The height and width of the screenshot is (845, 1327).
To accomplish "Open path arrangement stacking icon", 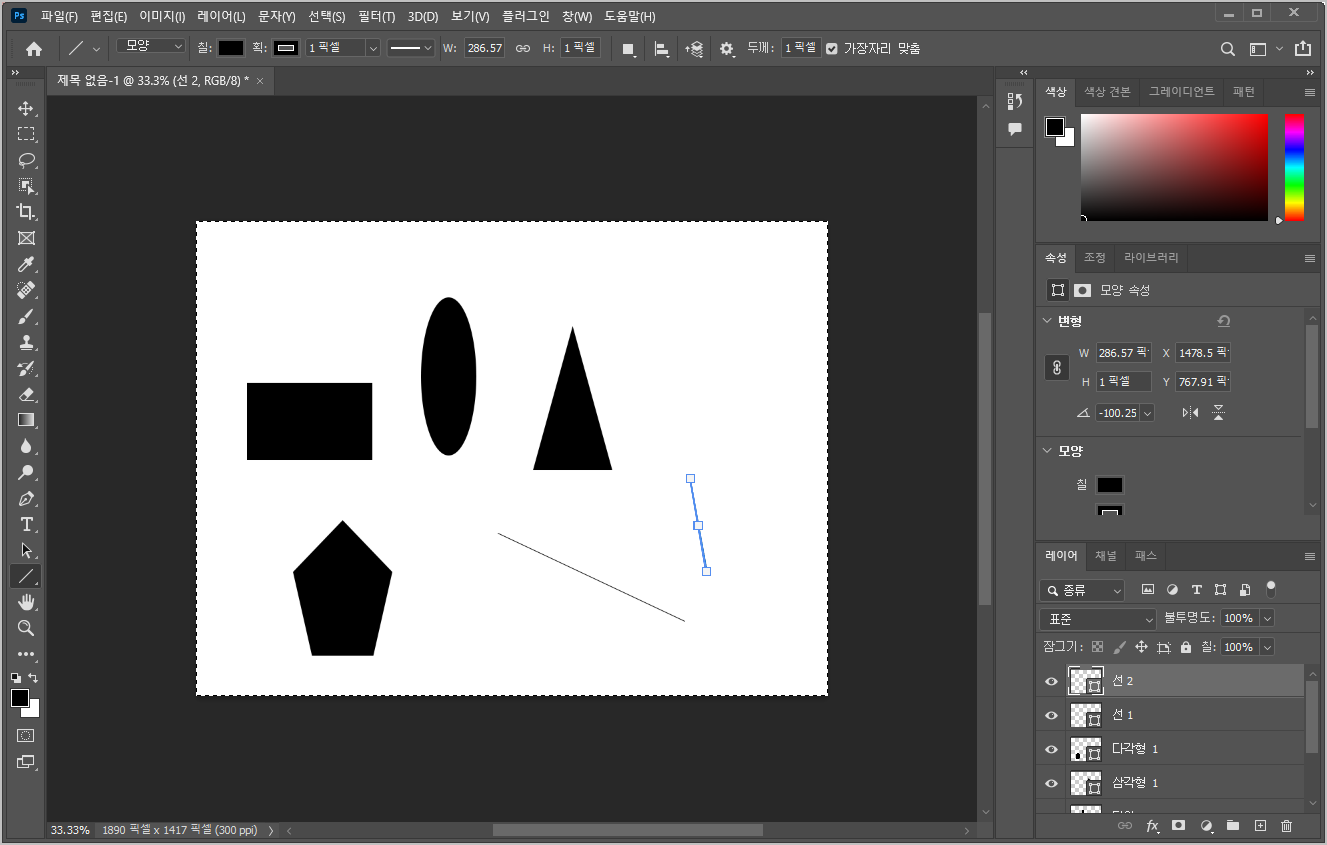I will point(694,48).
